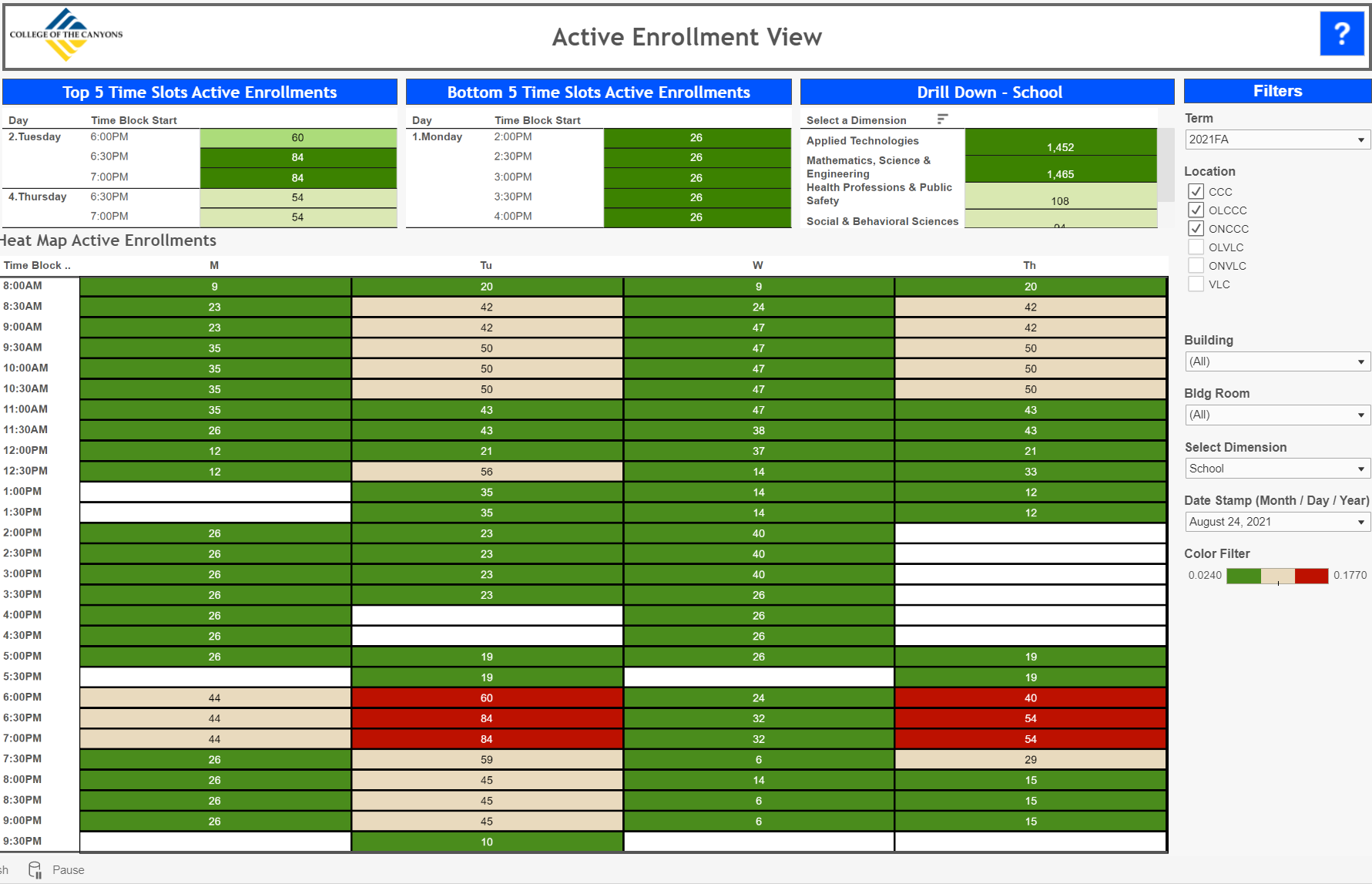
Task: Select the Applied Technologies row in Drill Down
Action: click(862, 141)
